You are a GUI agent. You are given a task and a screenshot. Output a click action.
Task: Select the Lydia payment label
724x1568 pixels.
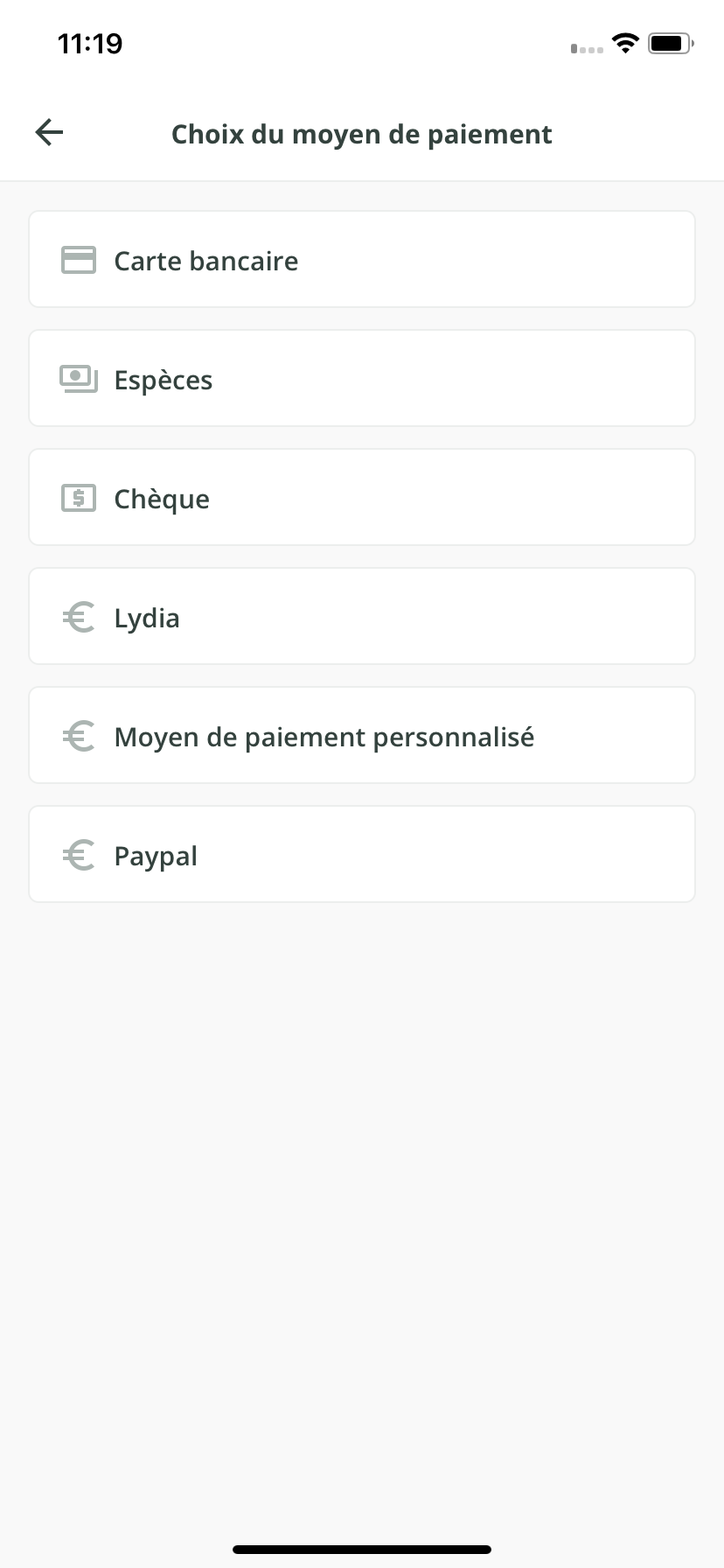[147, 619]
